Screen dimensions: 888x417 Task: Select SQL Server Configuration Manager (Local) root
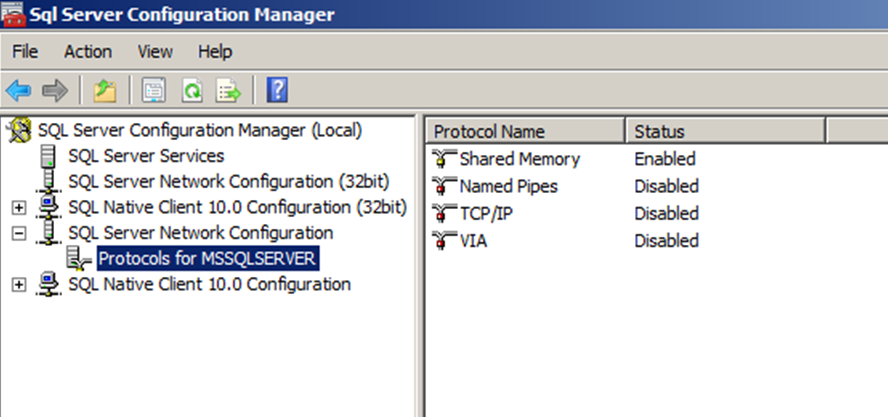(200, 130)
